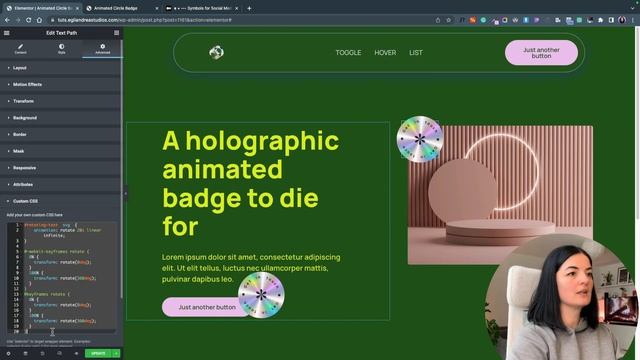Open the Navigator layers icon
Image resolution: width=640 pixels, height=360 pixels.
[25, 353]
